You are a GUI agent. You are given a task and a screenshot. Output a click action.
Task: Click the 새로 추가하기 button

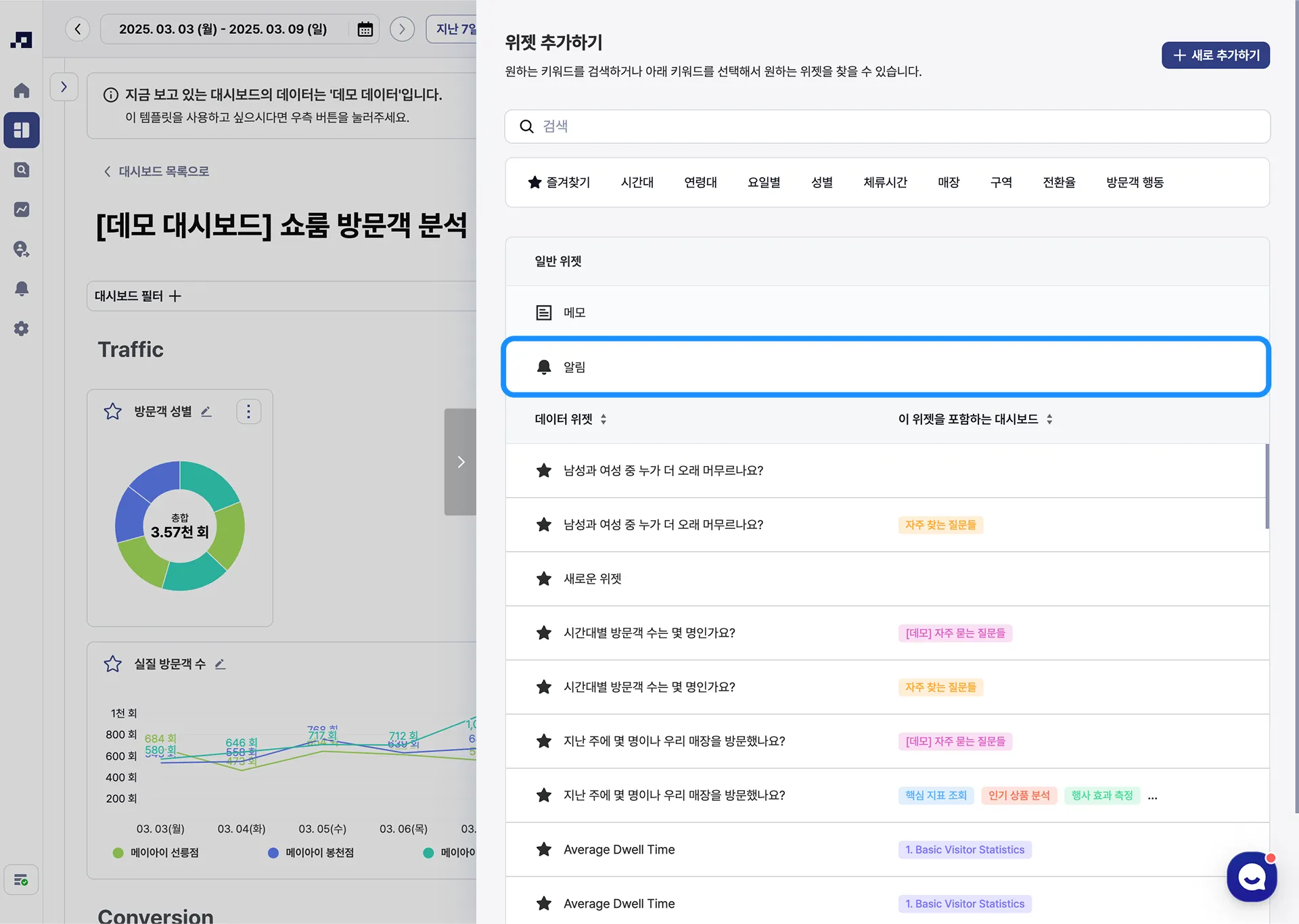pyautogui.click(x=1215, y=55)
